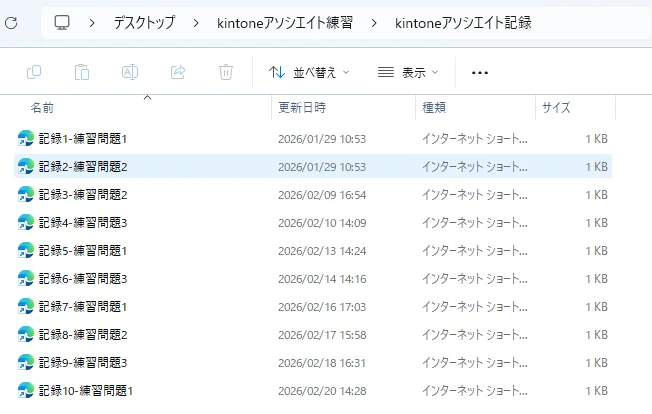Click the date 2026/02/18 16:31
This screenshot has height=414, width=652.
(x=322, y=363)
